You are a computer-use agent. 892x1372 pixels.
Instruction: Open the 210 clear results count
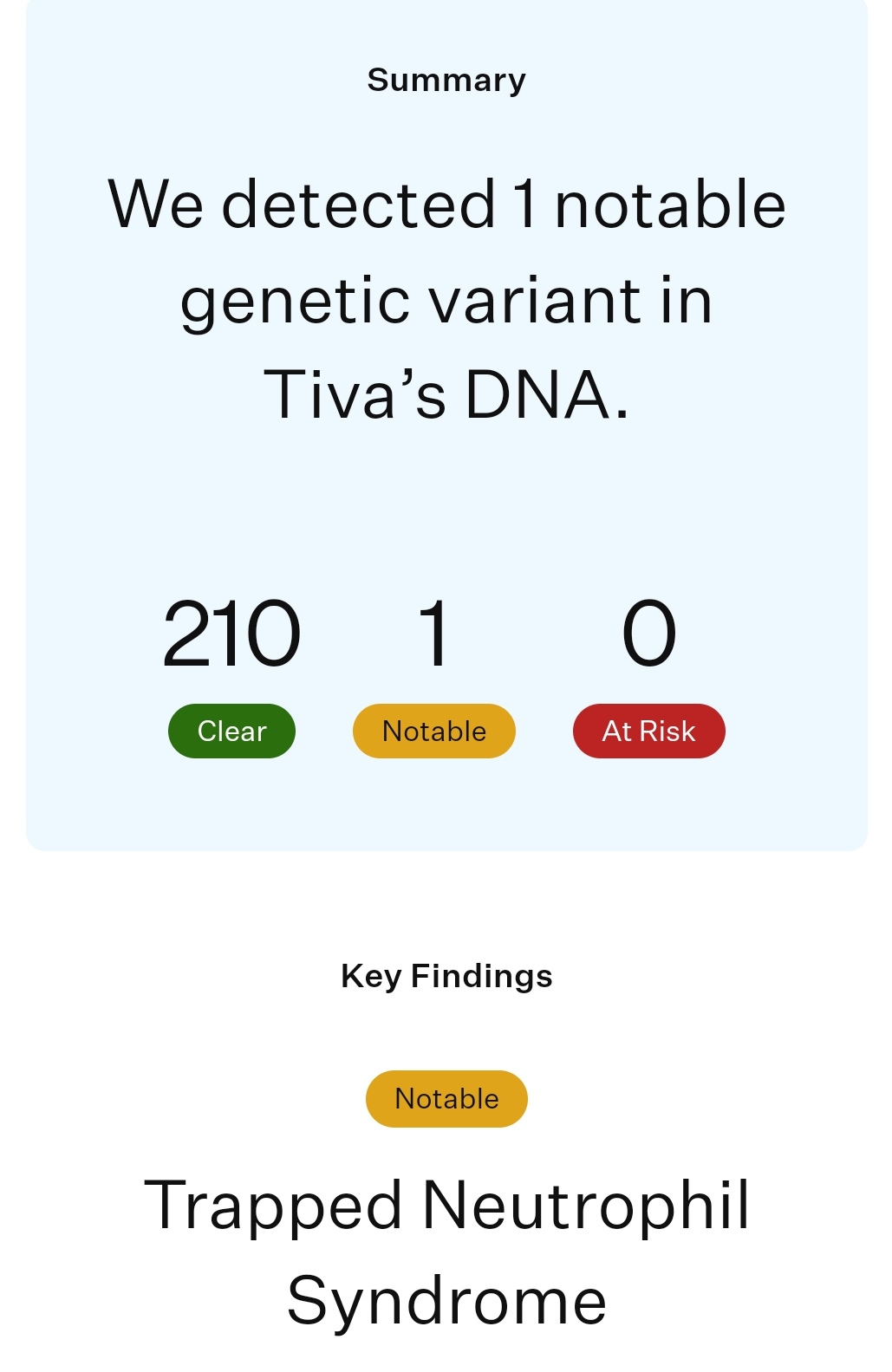(x=231, y=634)
